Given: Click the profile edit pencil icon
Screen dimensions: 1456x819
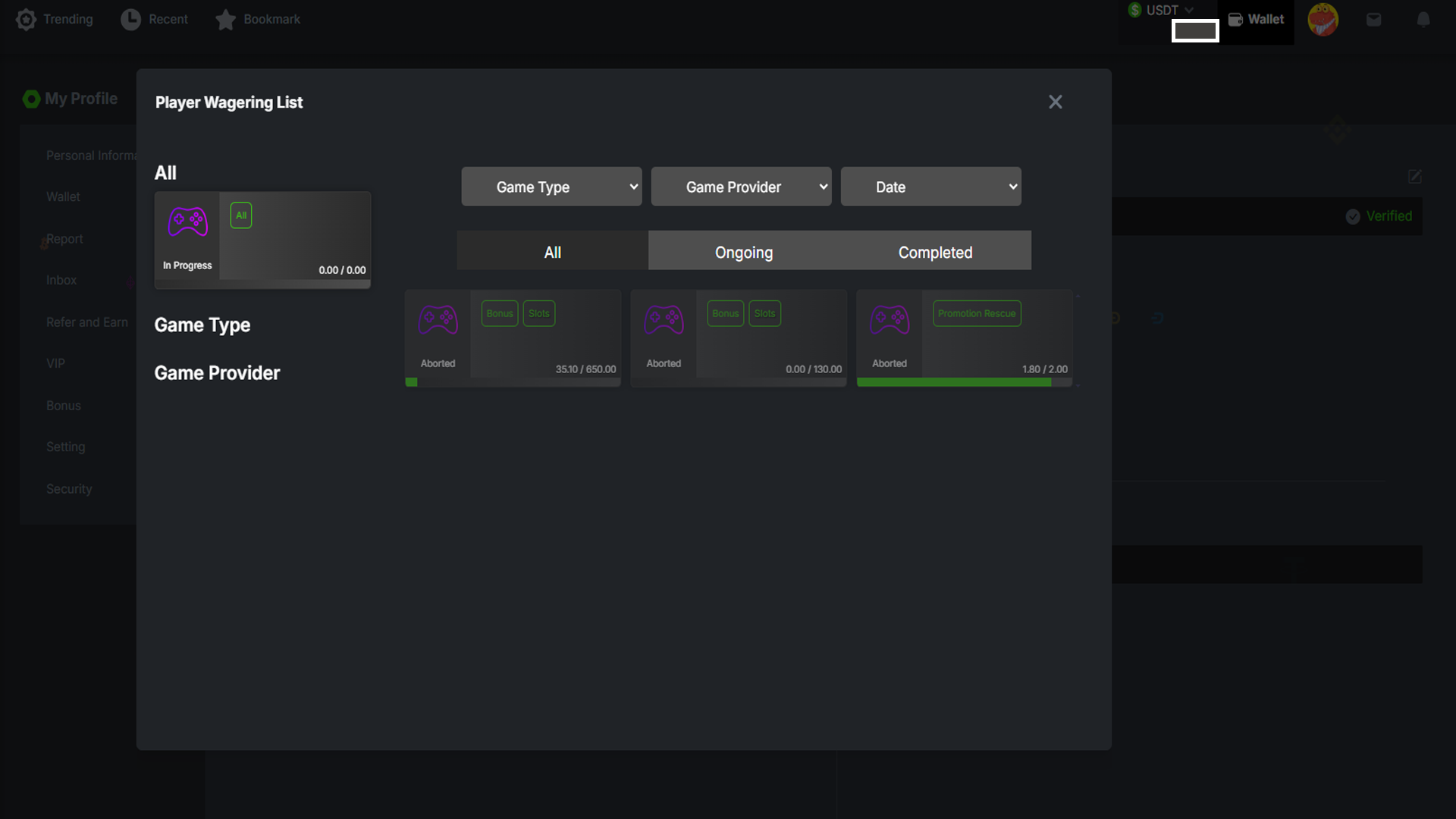Looking at the screenshot, I should [x=1414, y=177].
